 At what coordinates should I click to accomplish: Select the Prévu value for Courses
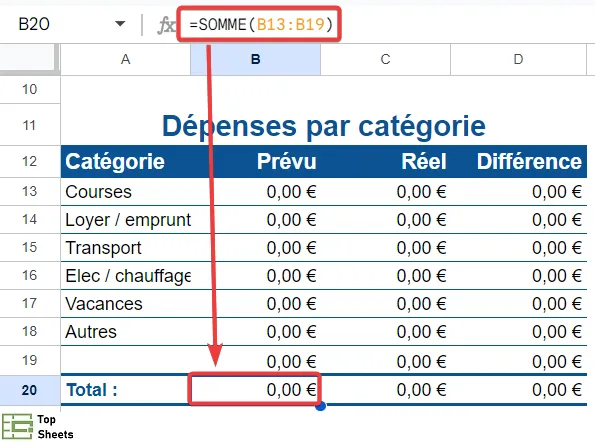pyautogui.click(x=255, y=192)
